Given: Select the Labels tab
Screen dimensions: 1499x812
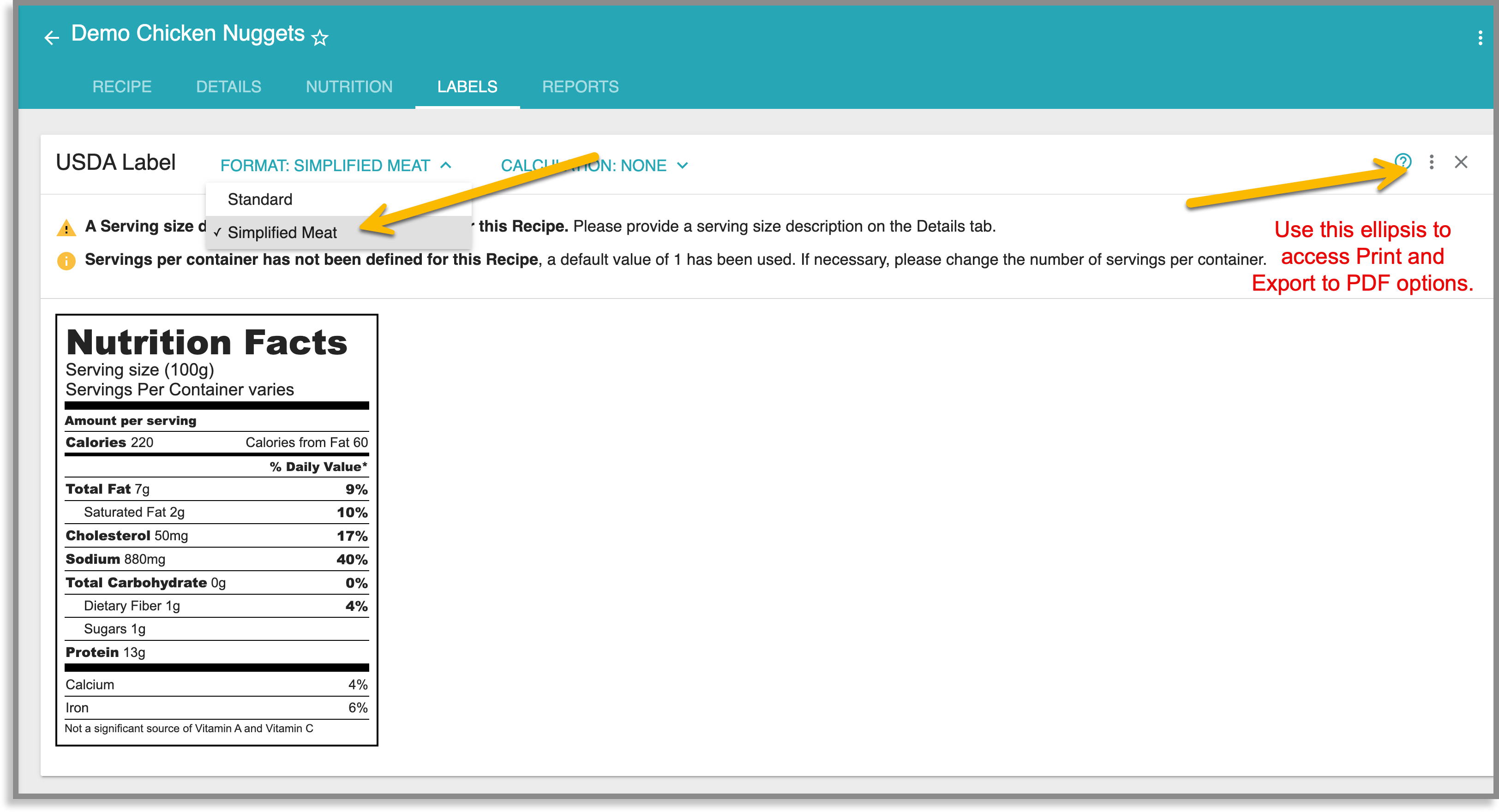Looking at the screenshot, I should 467,87.
